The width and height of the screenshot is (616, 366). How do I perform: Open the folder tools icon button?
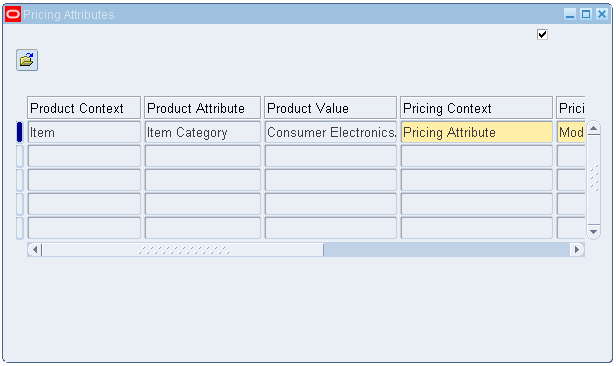pyautogui.click(x=27, y=60)
